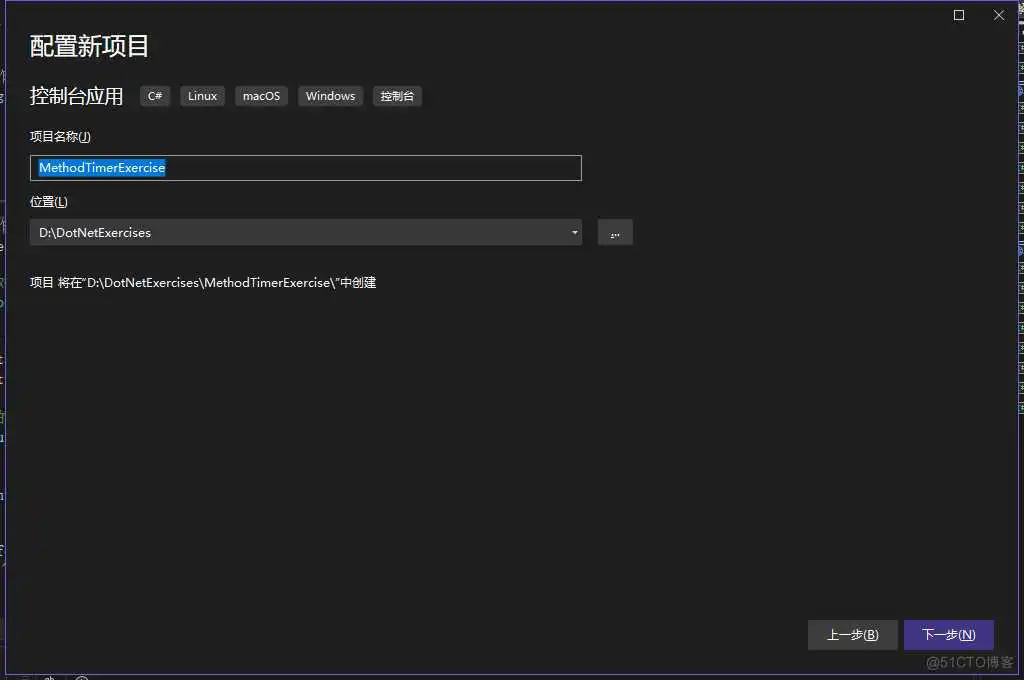Click the D:\DotNetExercises location combo box

pyautogui.click(x=306, y=233)
